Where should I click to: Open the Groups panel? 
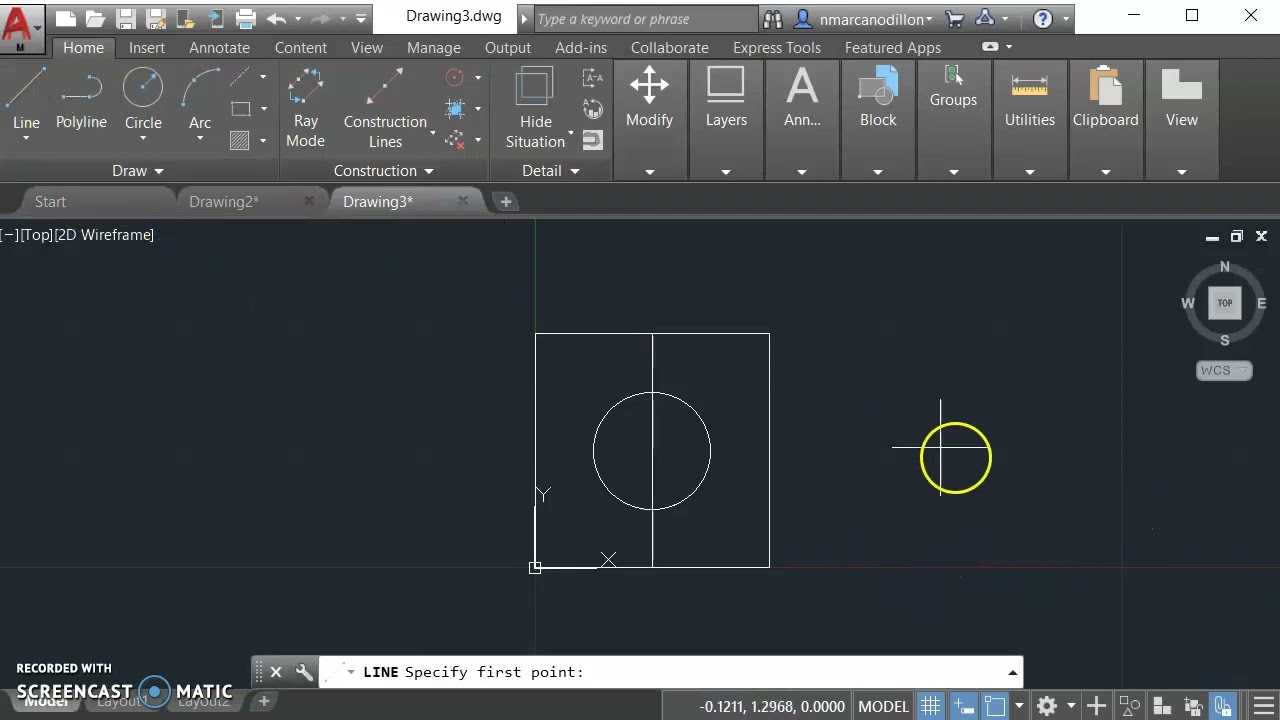953,120
